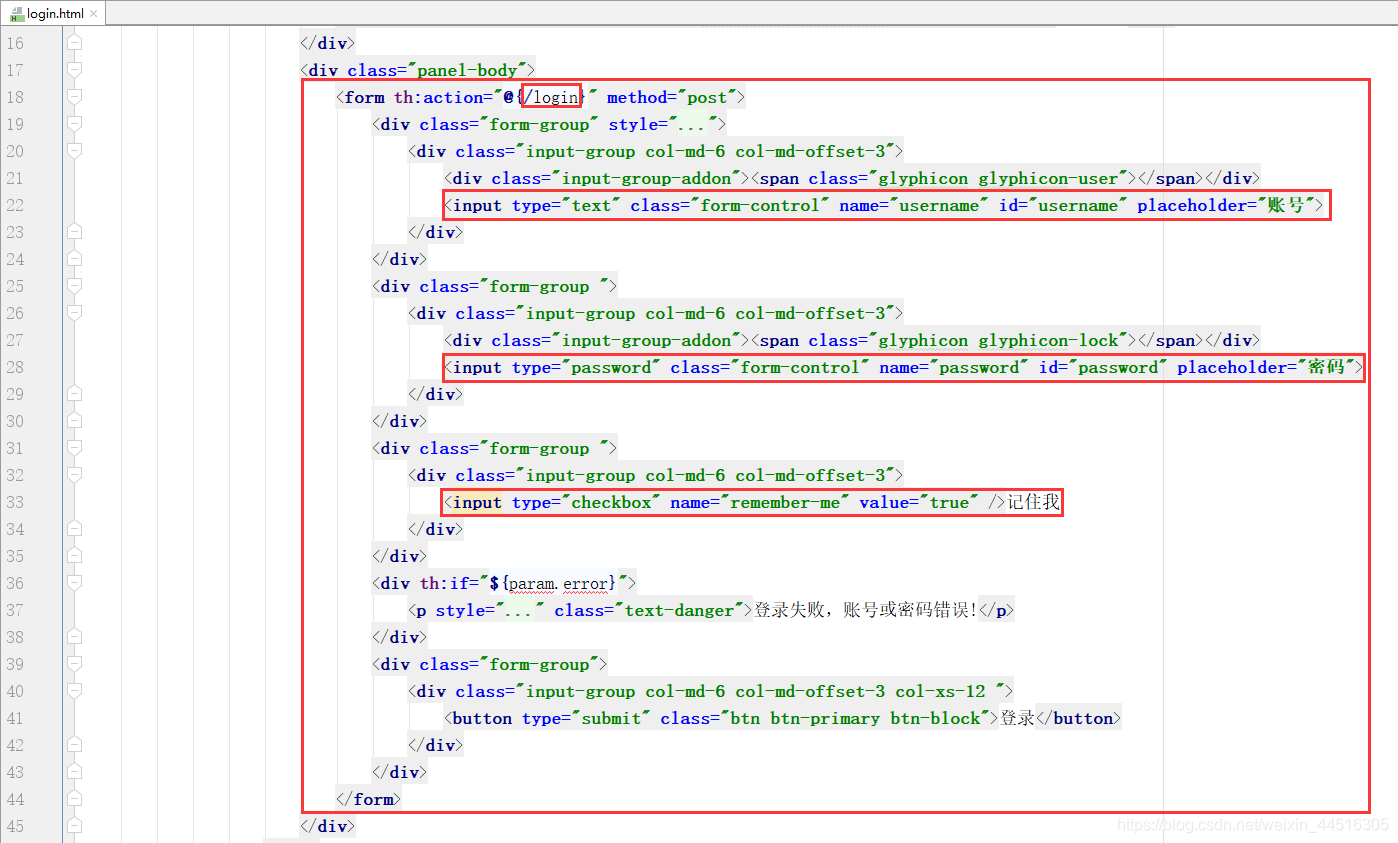Click the closing </form> tag
Image resolution: width=1398 pixels, height=843 pixels.
(369, 799)
